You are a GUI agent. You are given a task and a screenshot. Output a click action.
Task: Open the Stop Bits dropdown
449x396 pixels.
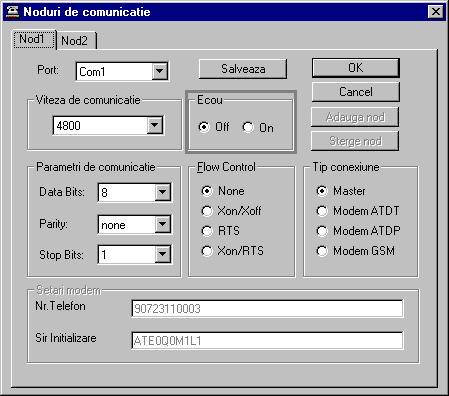[x=163, y=254]
